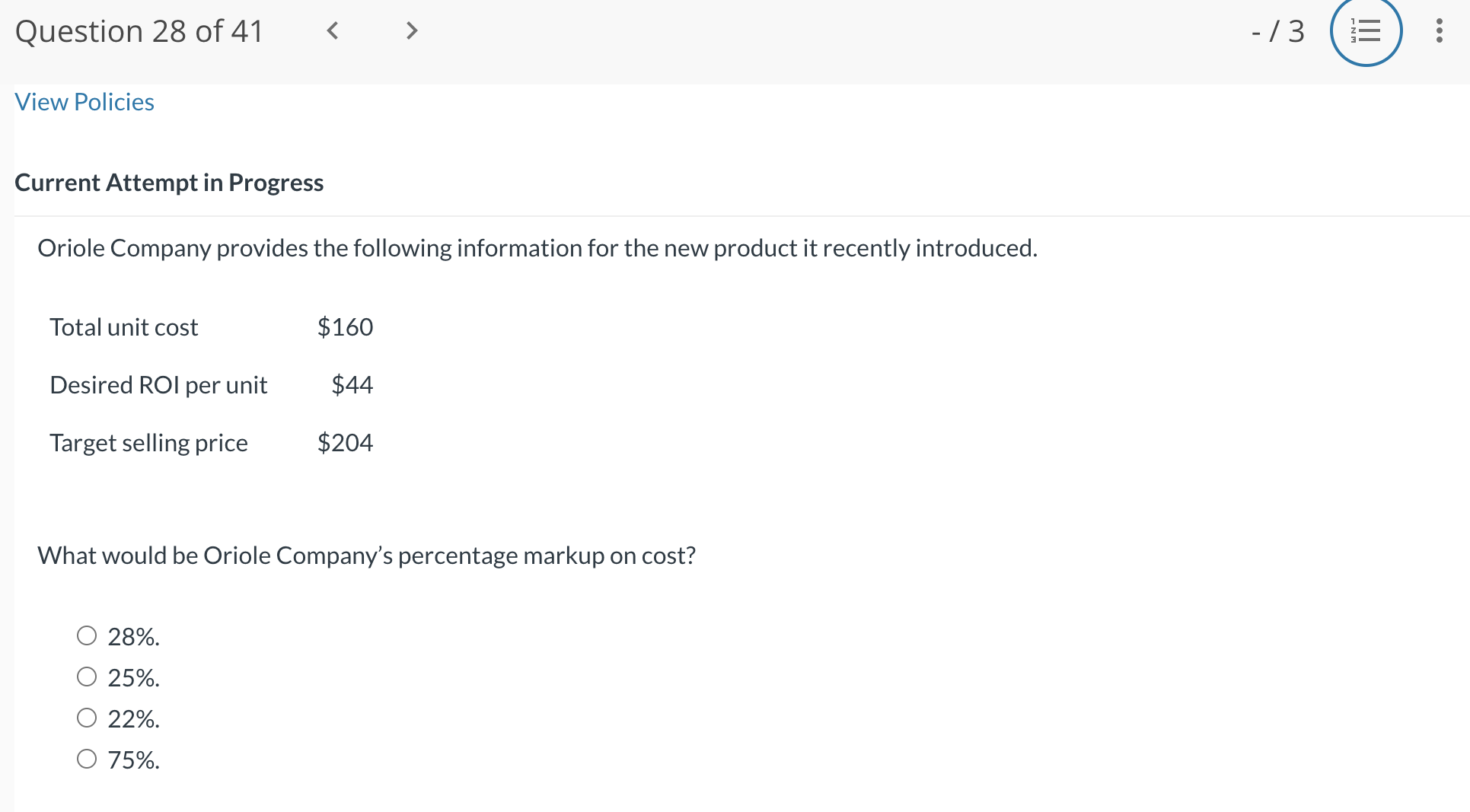Click the Question 28 of 41 heading
1470x812 pixels.
click(x=139, y=31)
